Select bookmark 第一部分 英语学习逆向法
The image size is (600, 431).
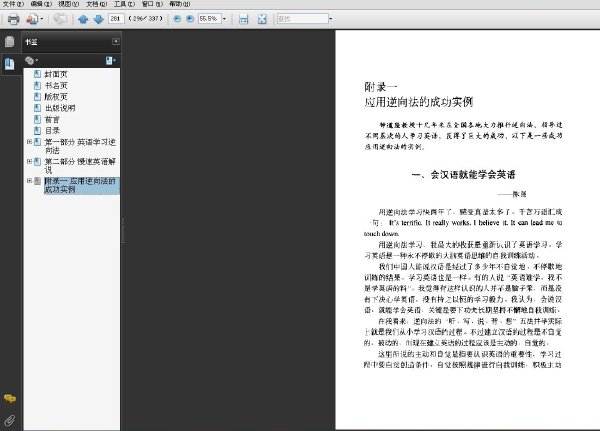pos(80,146)
